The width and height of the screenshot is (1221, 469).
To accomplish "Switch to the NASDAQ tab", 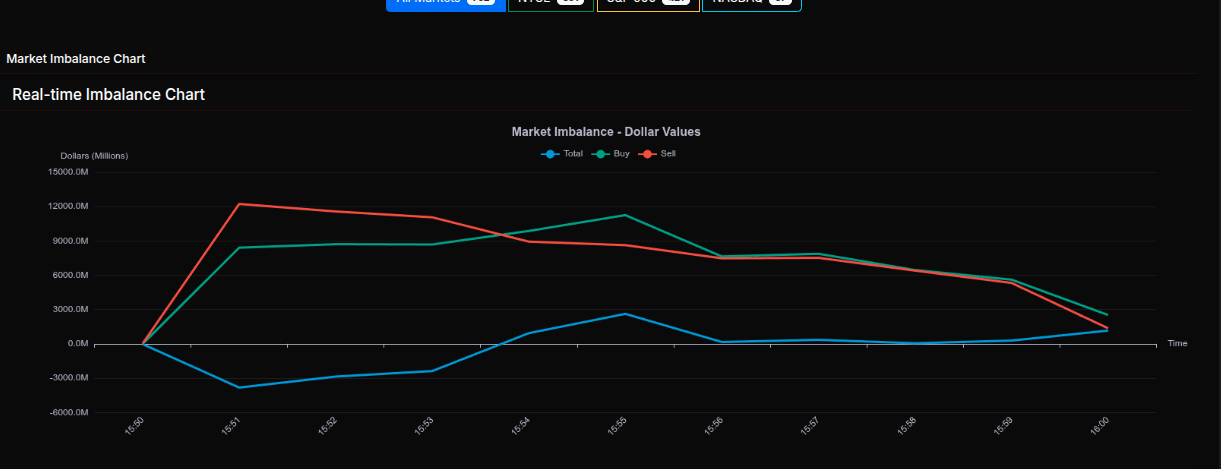I will [x=751, y=3].
